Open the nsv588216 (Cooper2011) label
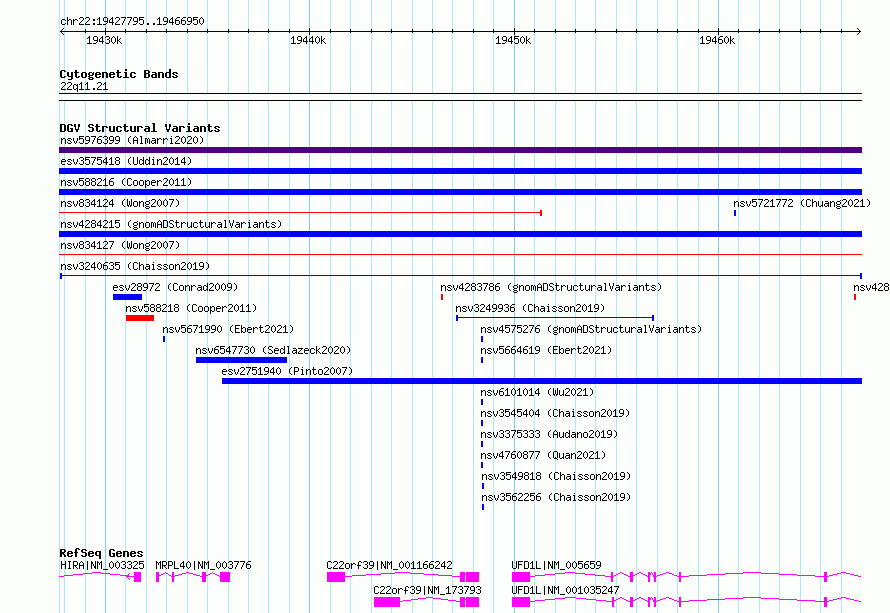The width and height of the screenshot is (890, 613). pos(126,182)
